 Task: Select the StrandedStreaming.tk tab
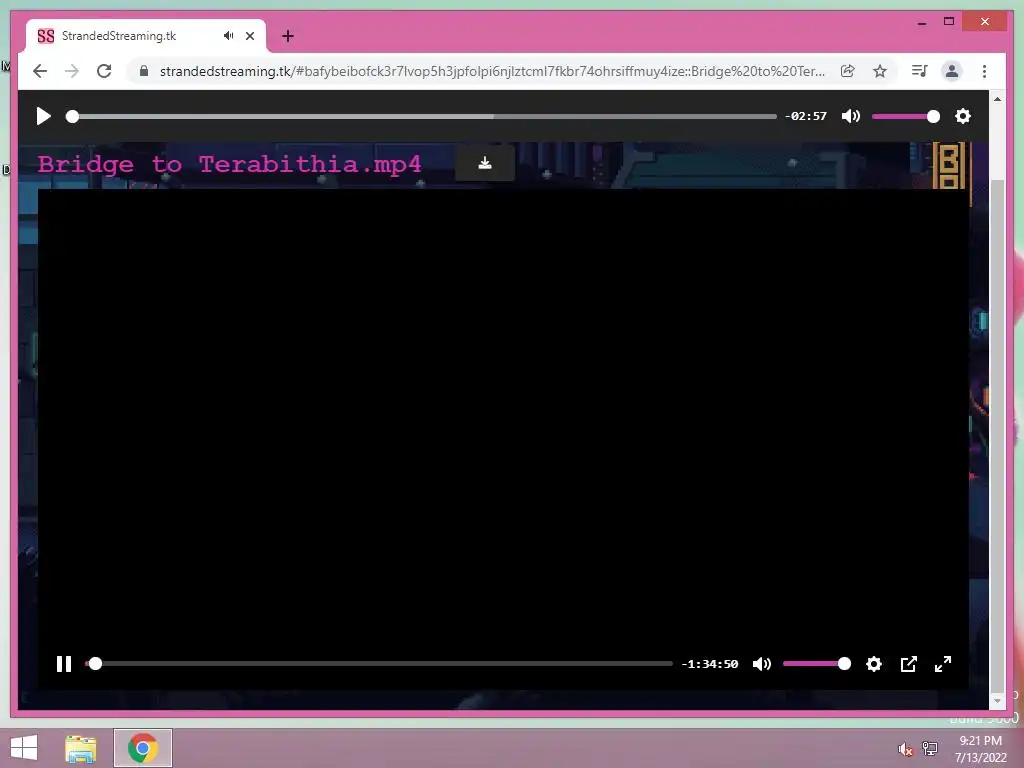click(x=146, y=36)
